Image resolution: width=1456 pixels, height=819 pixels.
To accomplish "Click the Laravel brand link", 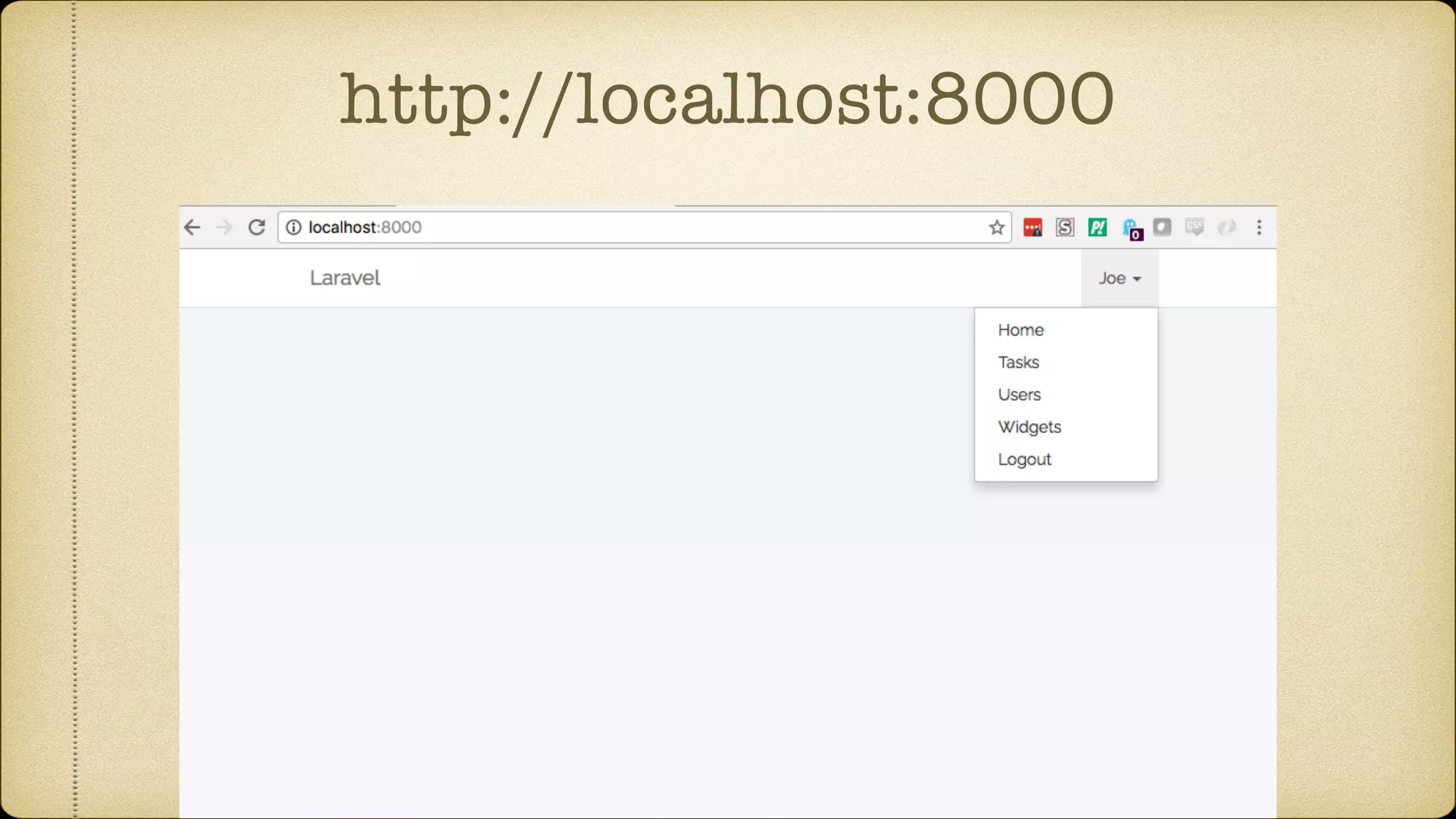I will pos(345,278).
